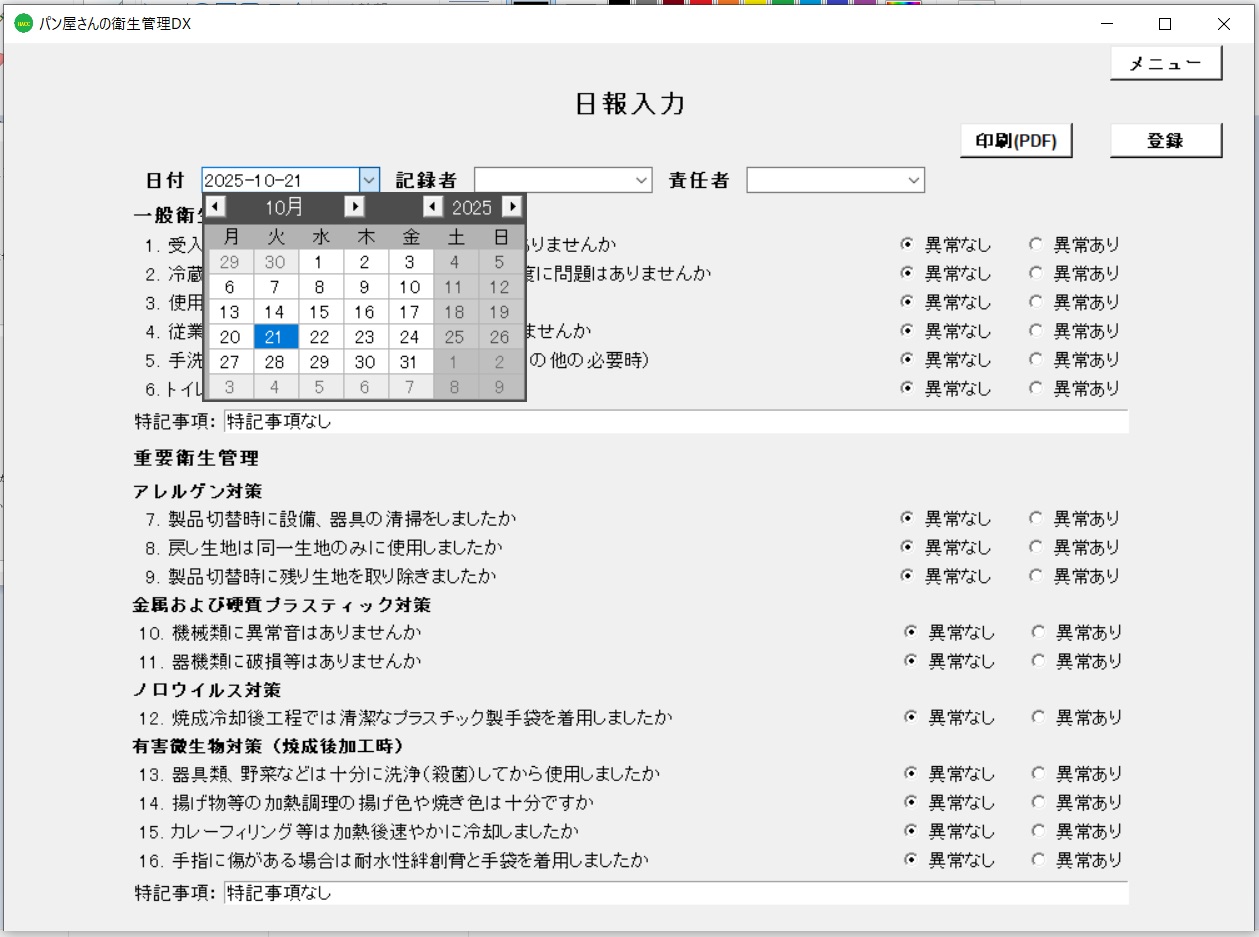Expand the 責任者 dropdown
The height and width of the screenshot is (937, 1259).
[913, 180]
